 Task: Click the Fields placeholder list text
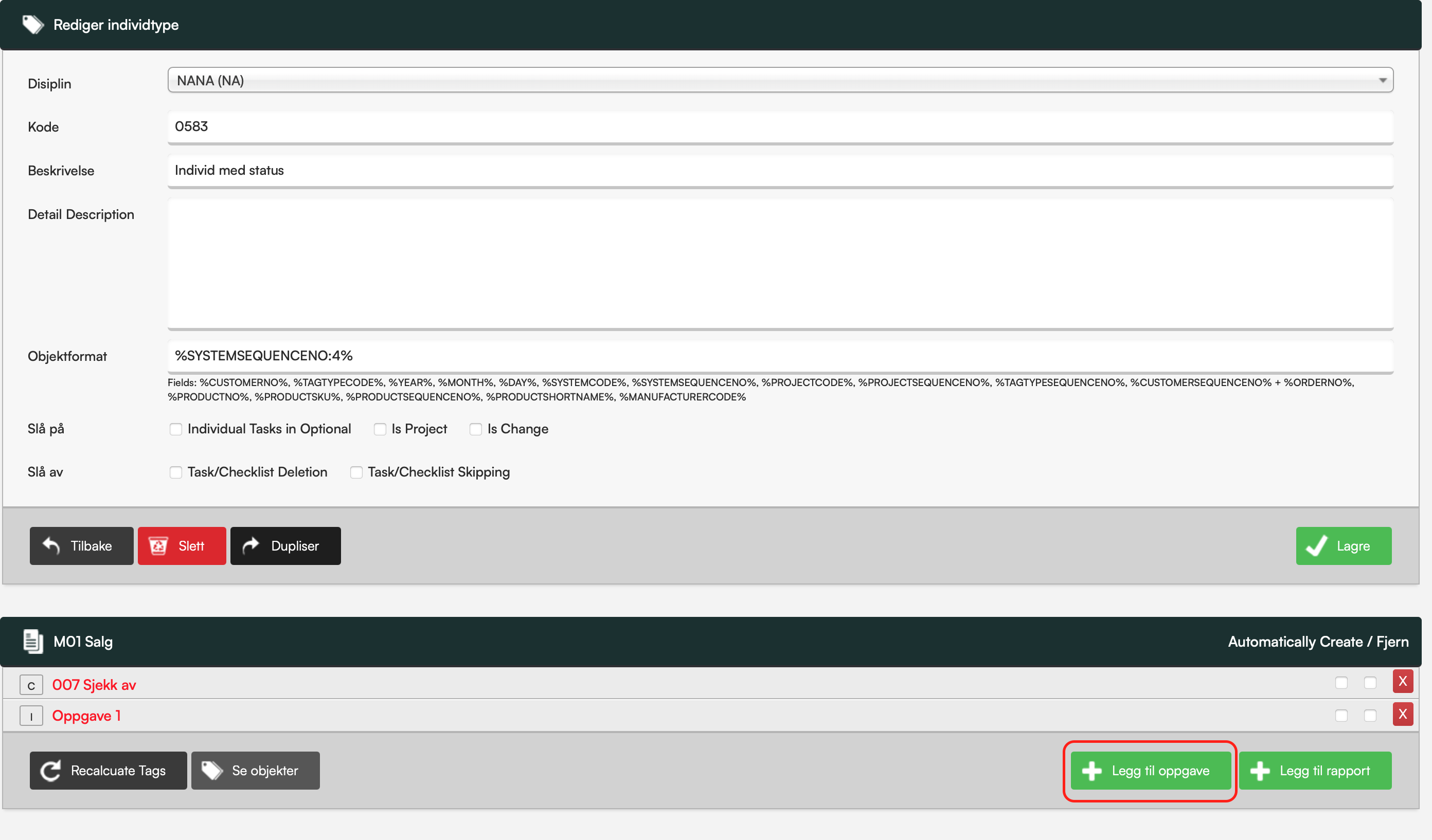tap(761, 390)
